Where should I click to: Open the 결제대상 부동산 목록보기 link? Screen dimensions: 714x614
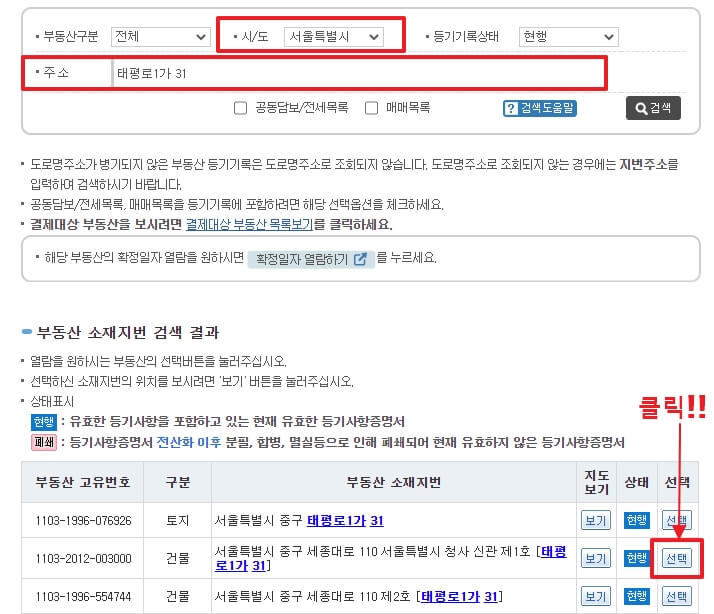250,225
